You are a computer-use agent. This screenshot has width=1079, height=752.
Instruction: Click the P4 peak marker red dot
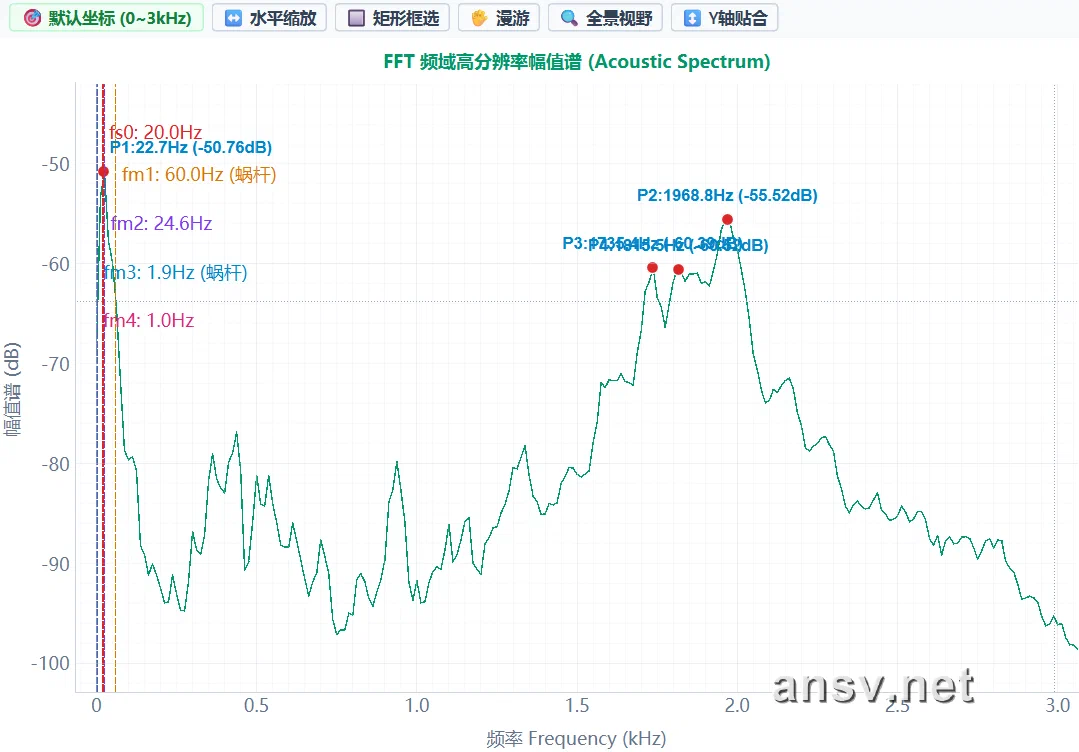click(x=679, y=269)
